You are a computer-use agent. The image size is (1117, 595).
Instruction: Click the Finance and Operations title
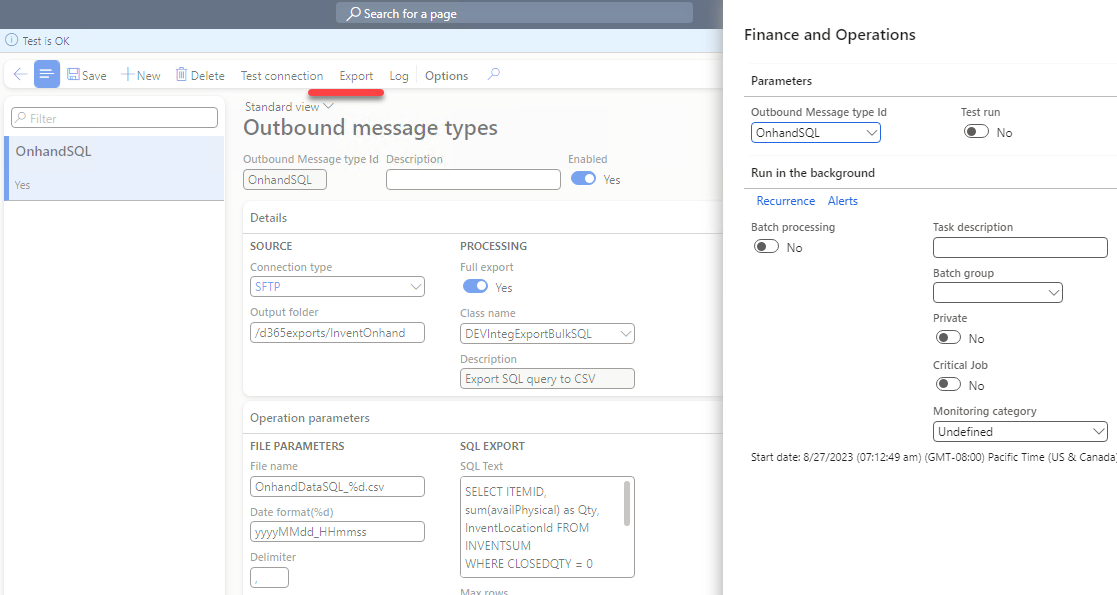[x=830, y=35]
